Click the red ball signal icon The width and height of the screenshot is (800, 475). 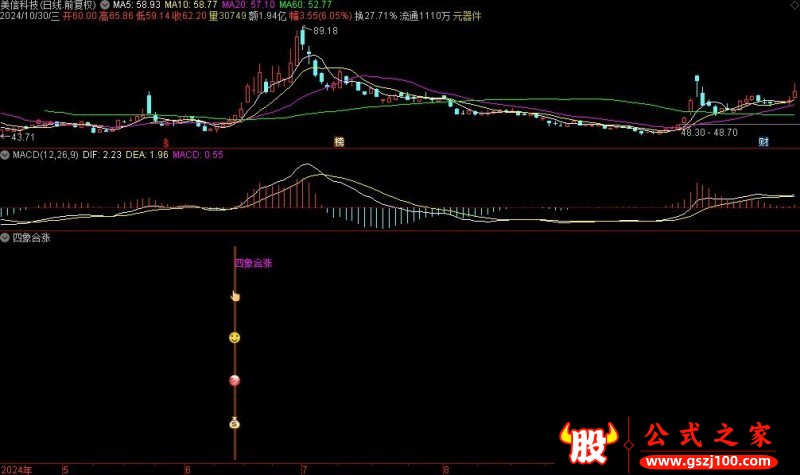(234, 381)
